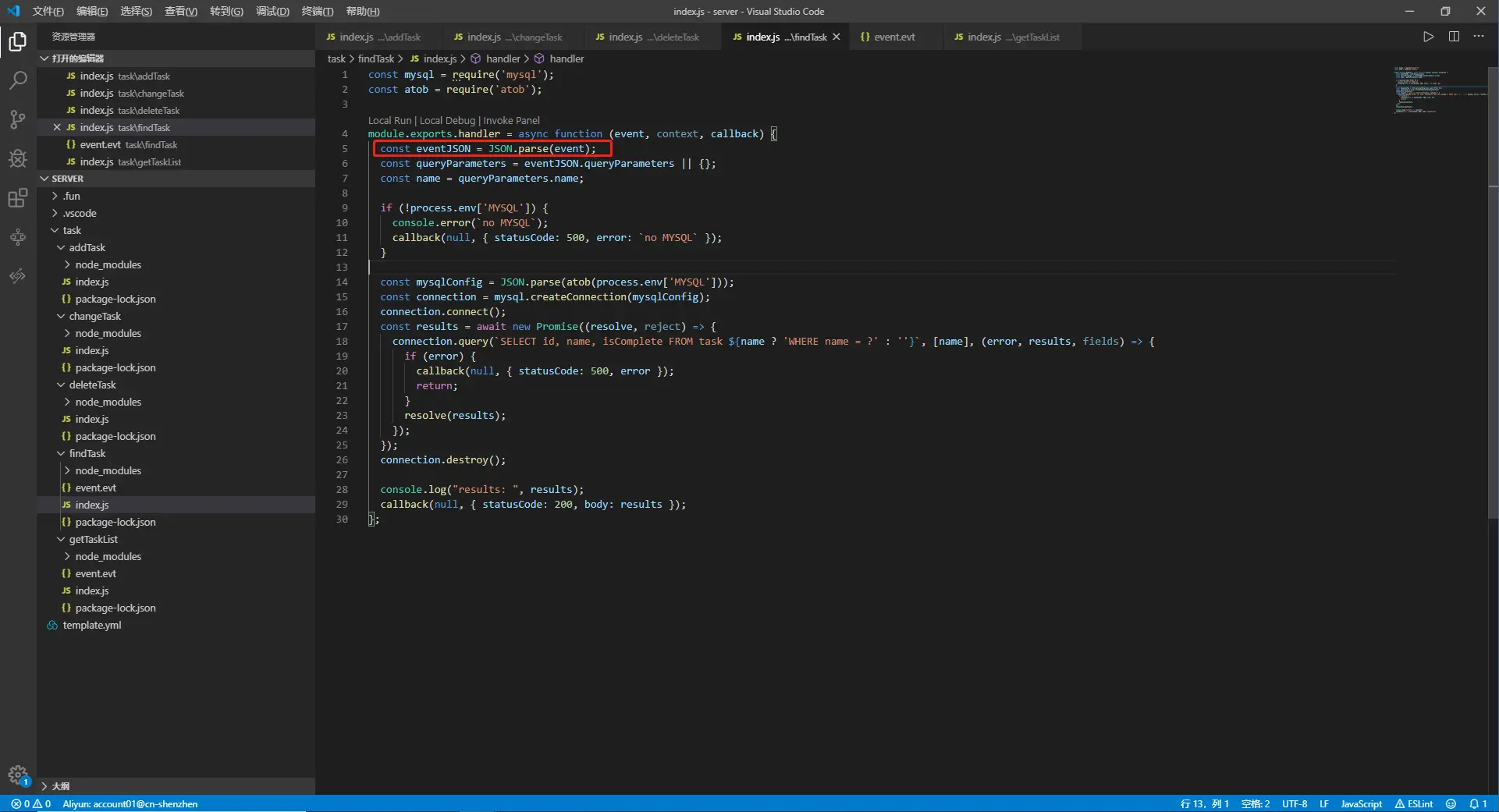
Task: Open the 终端(T) menu
Action: (x=317, y=11)
